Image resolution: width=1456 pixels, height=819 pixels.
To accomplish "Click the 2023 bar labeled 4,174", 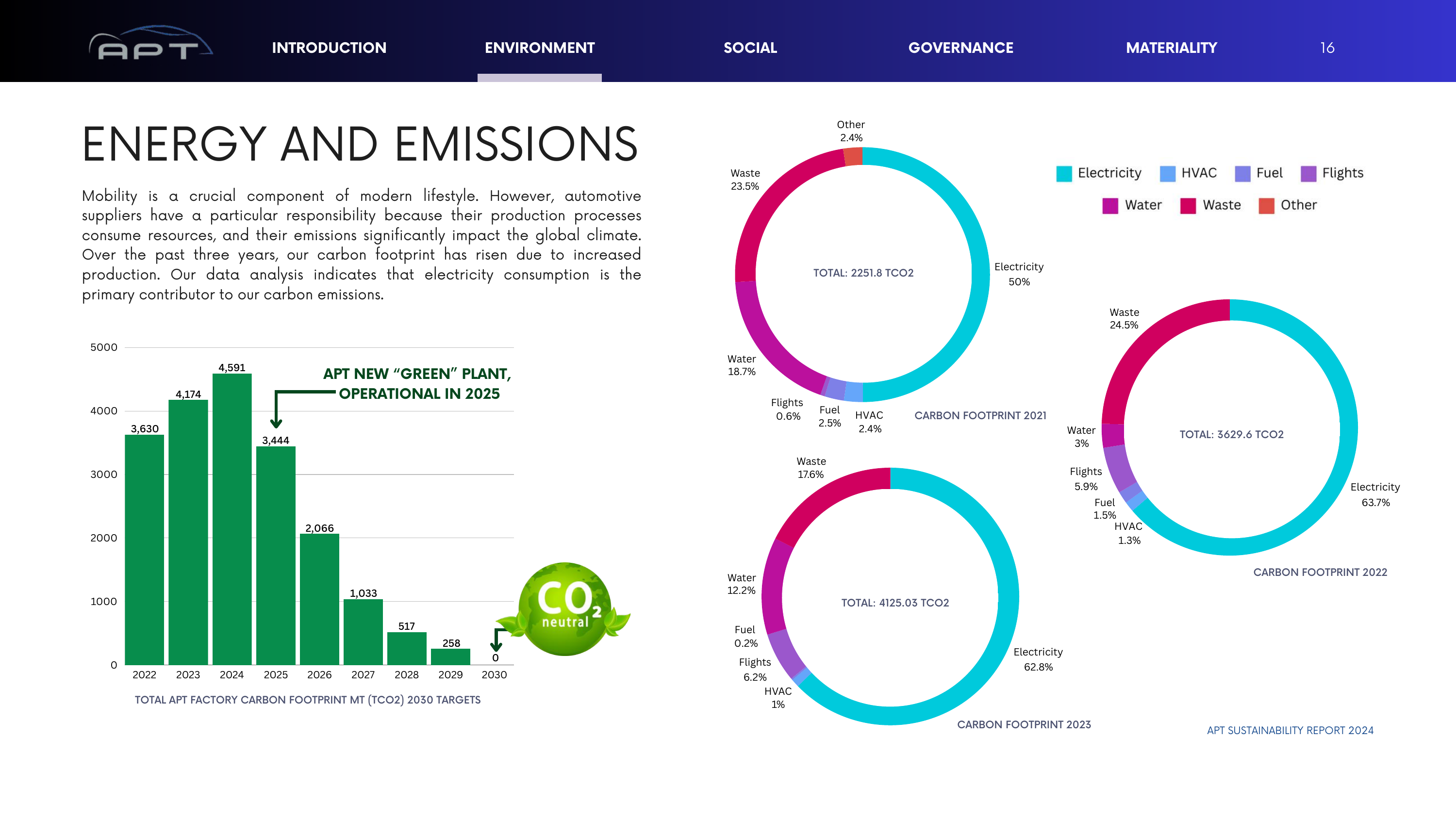I will [x=188, y=532].
